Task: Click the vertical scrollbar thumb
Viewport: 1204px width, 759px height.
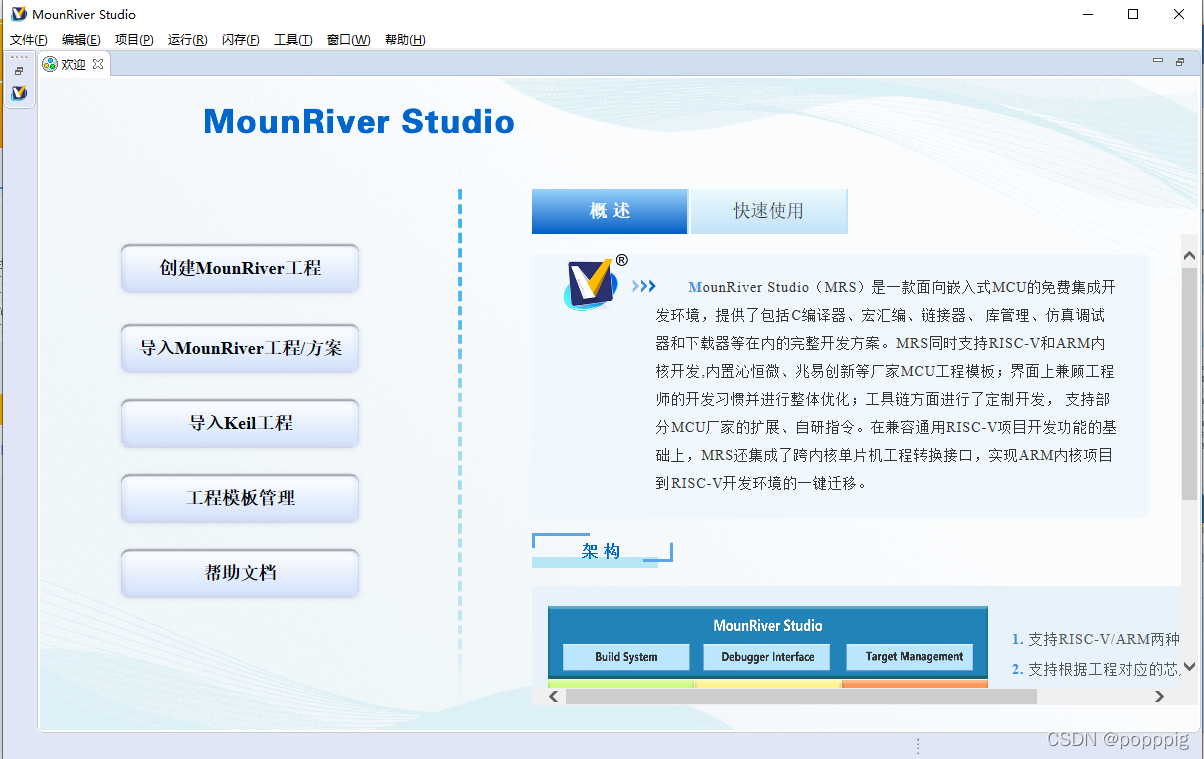Action: (1189, 383)
